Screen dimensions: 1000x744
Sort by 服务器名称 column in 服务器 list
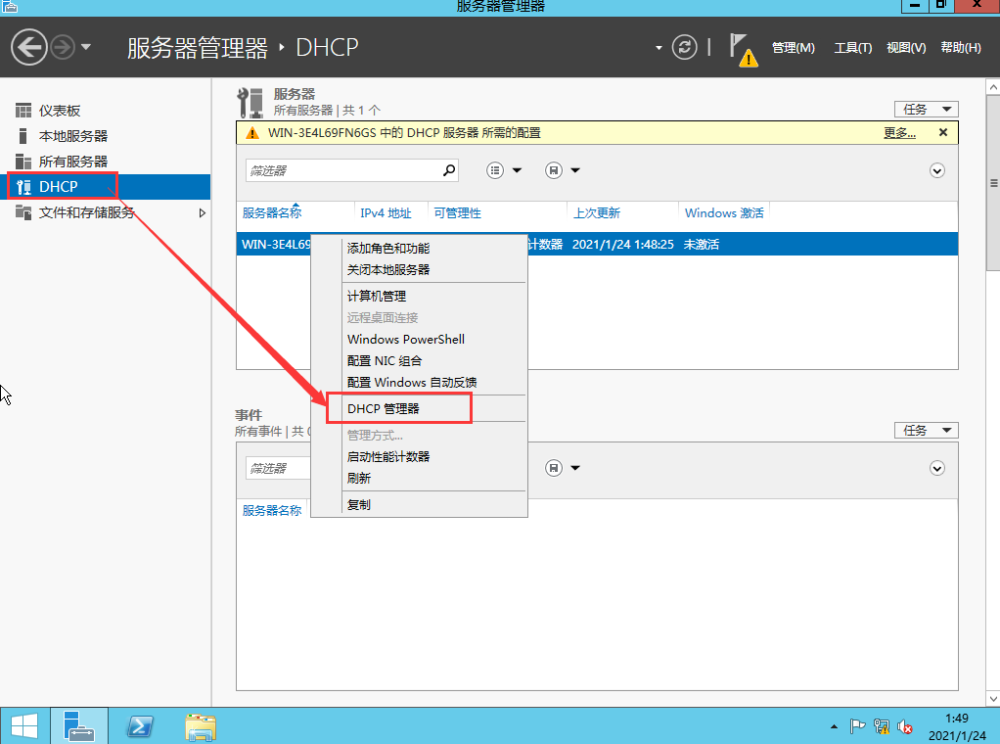click(x=272, y=213)
